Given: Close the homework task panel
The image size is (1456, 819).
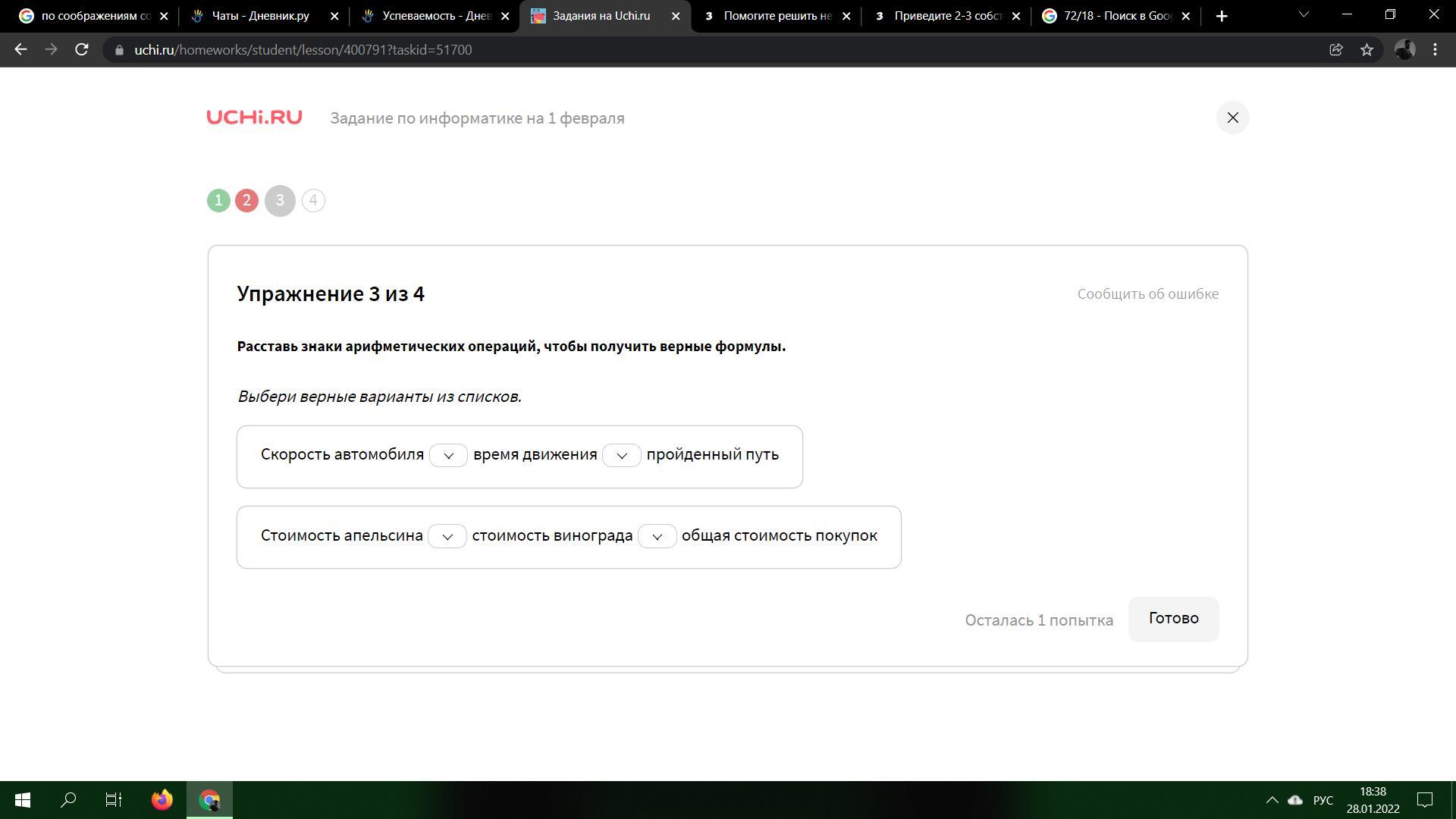Looking at the screenshot, I should 1232,118.
